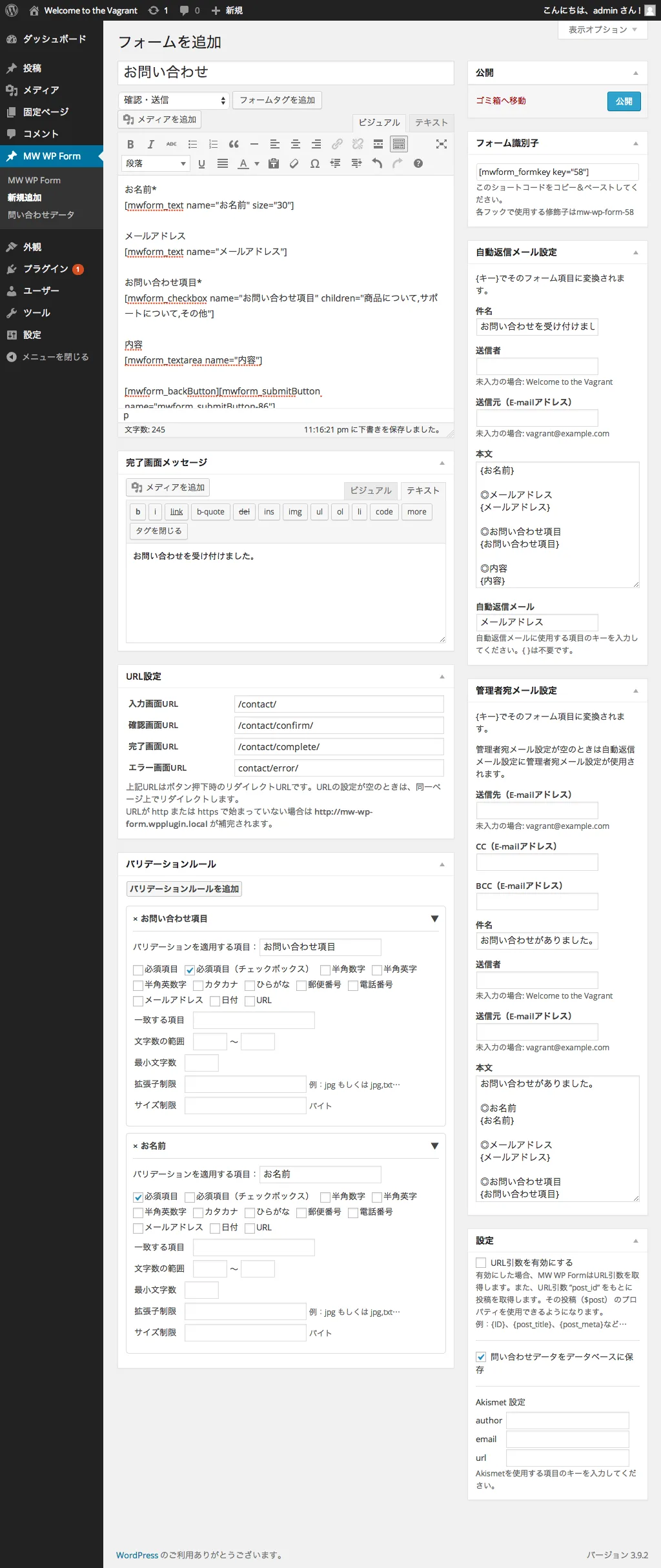Click the 自動返信メール field
The width and height of the screenshot is (661, 1568).
pos(537,622)
